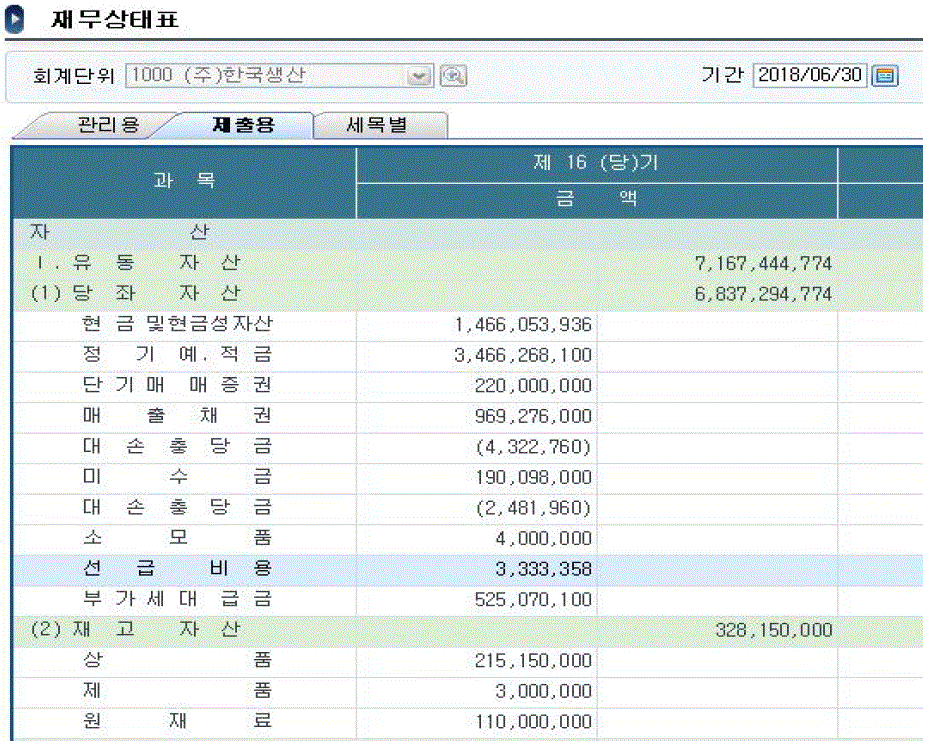The width and height of the screenshot is (925, 745).
Task: Click the blue 재무상태표 title icon
Action: point(17,19)
